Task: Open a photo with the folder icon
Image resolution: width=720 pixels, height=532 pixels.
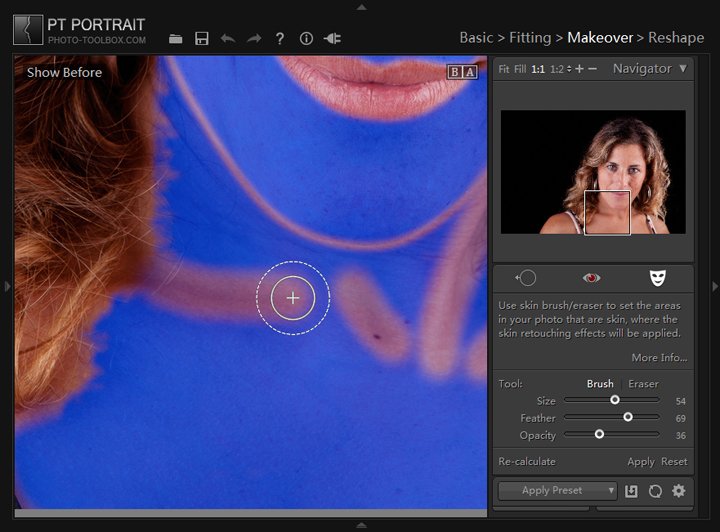Action: [x=176, y=38]
